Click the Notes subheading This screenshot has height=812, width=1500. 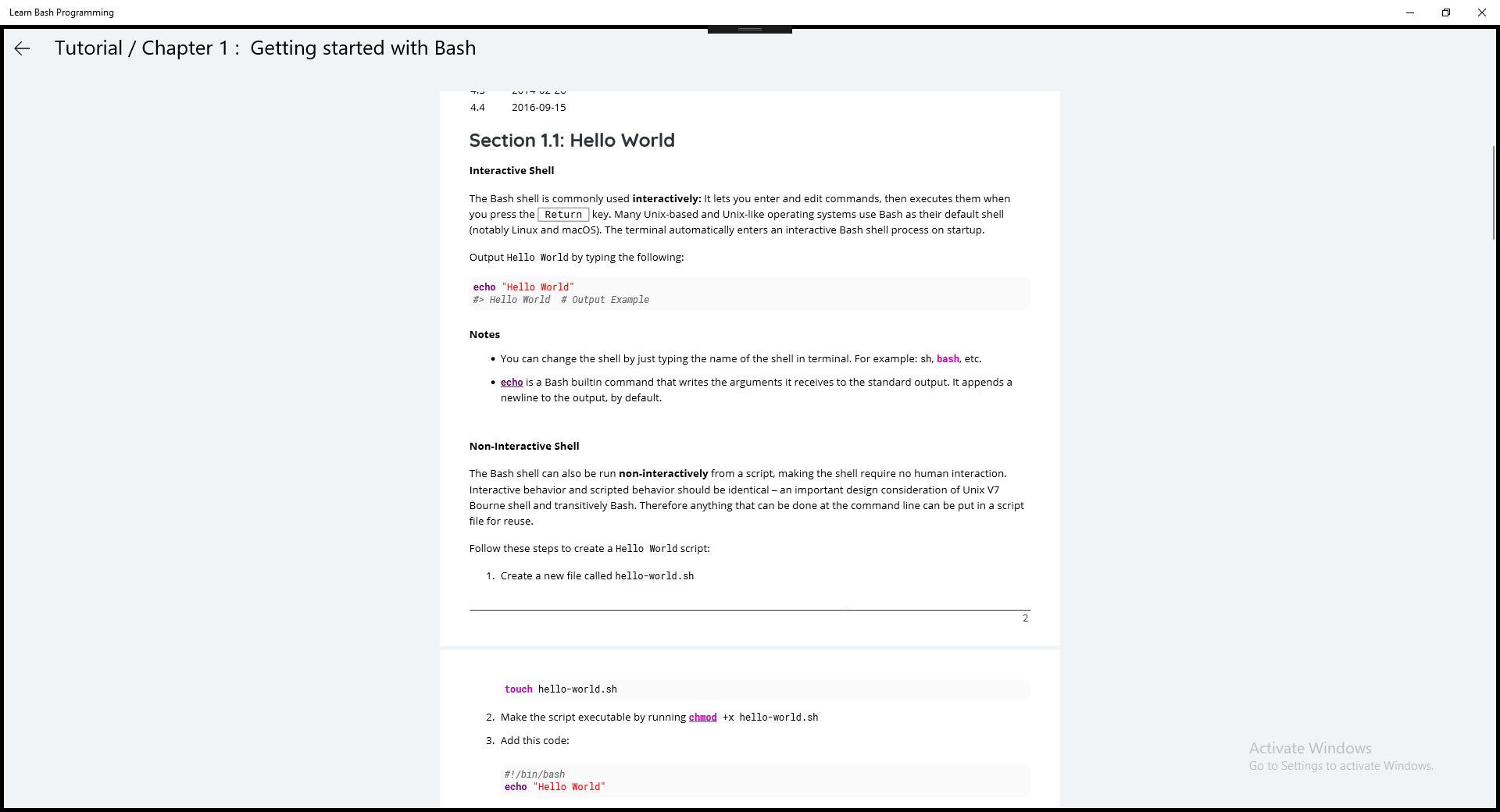pos(484,335)
